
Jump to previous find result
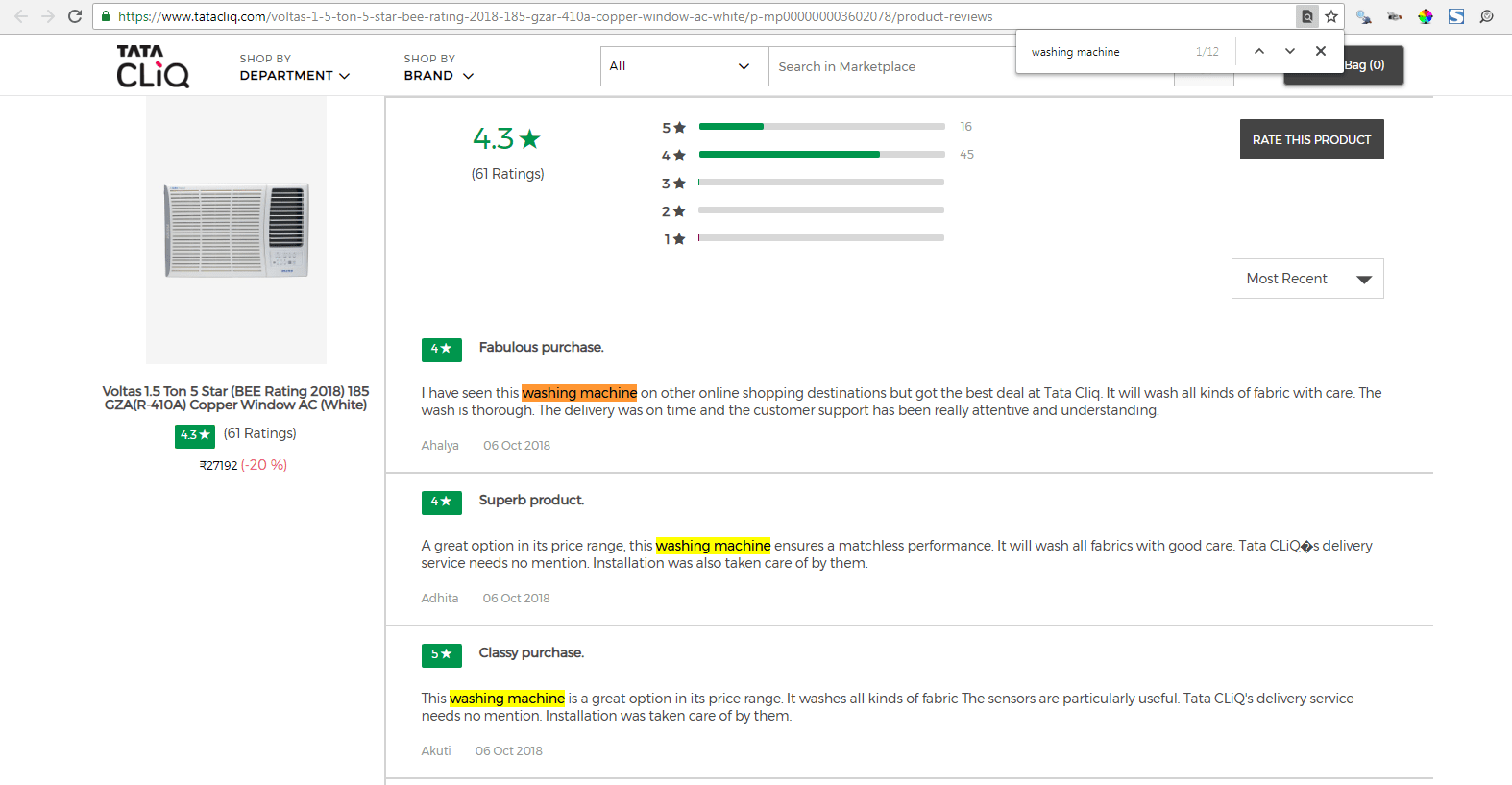(1259, 51)
